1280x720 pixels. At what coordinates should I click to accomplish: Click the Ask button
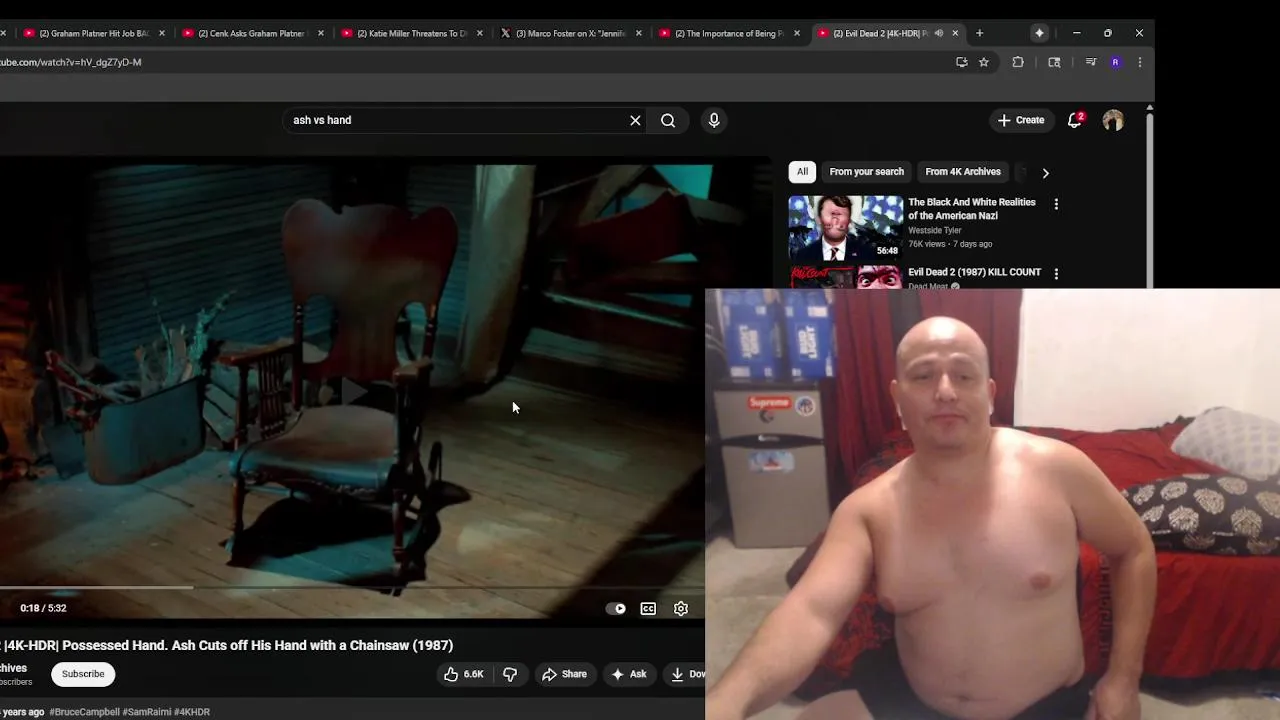tap(629, 674)
